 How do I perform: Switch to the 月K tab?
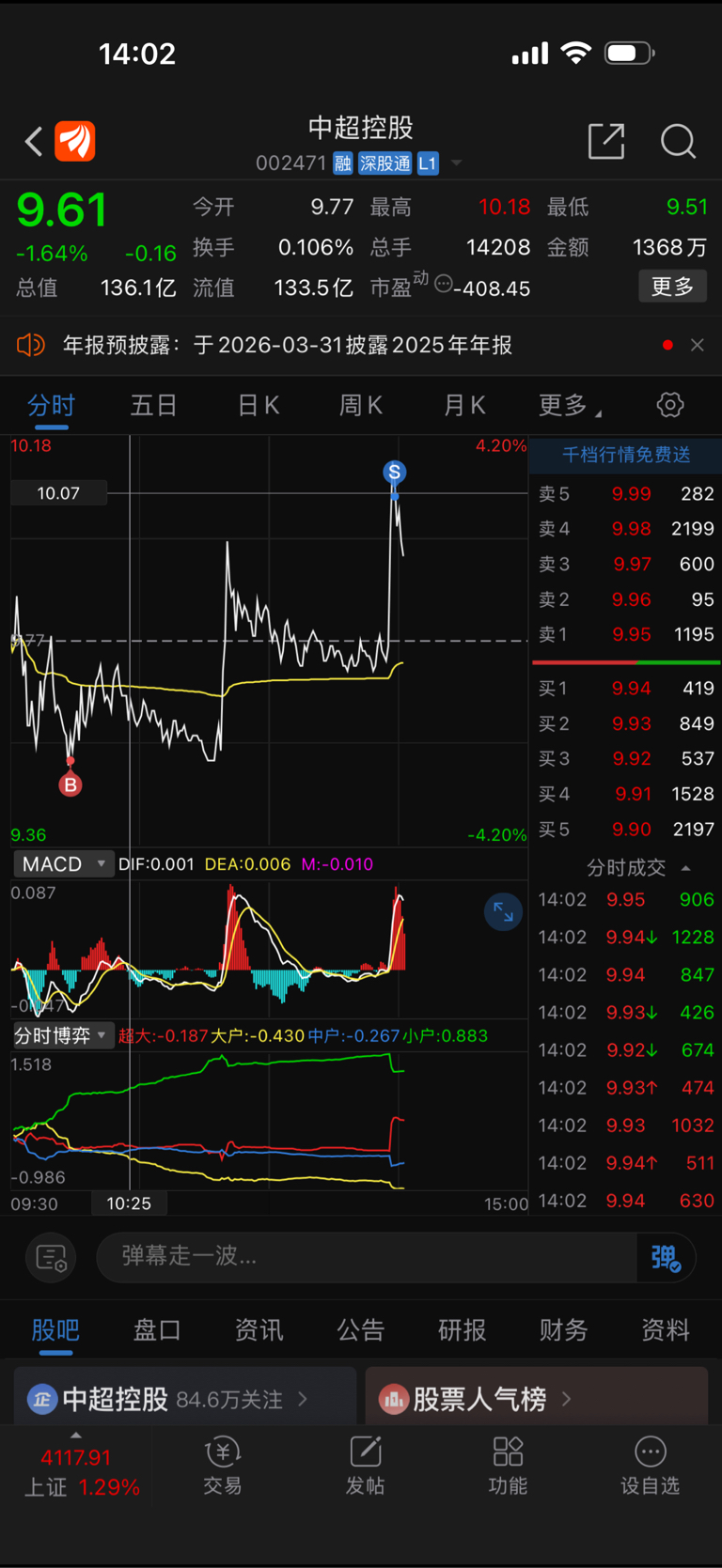pyautogui.click(x=464, y=405)
